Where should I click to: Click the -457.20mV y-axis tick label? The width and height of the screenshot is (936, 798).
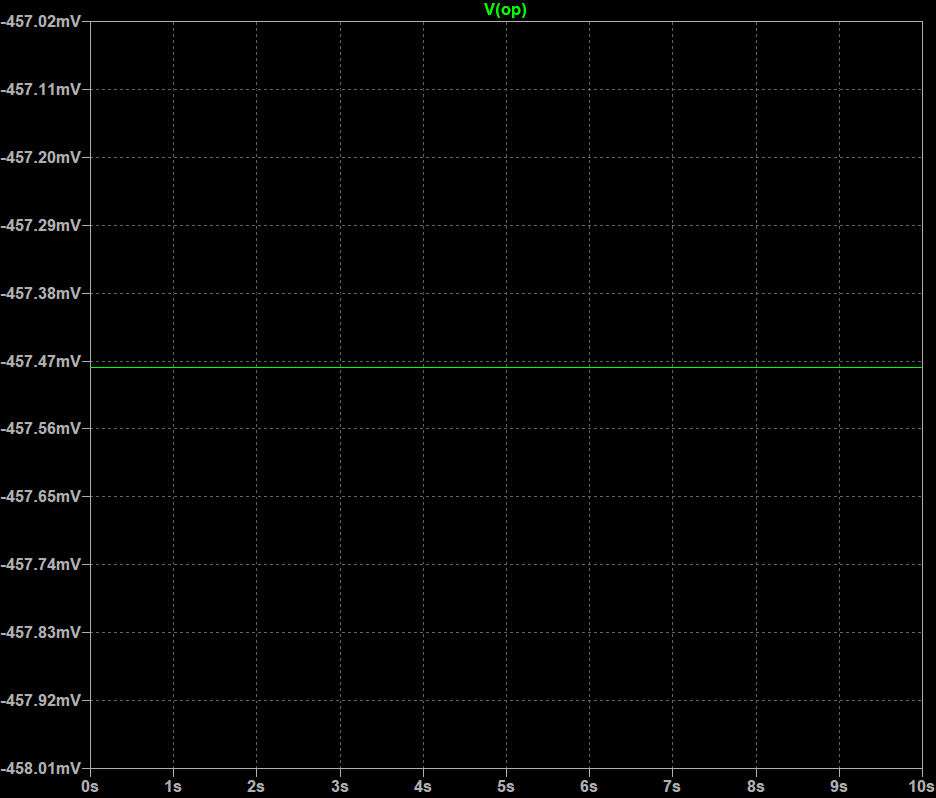pyautogui.click(x=42, y=157)
